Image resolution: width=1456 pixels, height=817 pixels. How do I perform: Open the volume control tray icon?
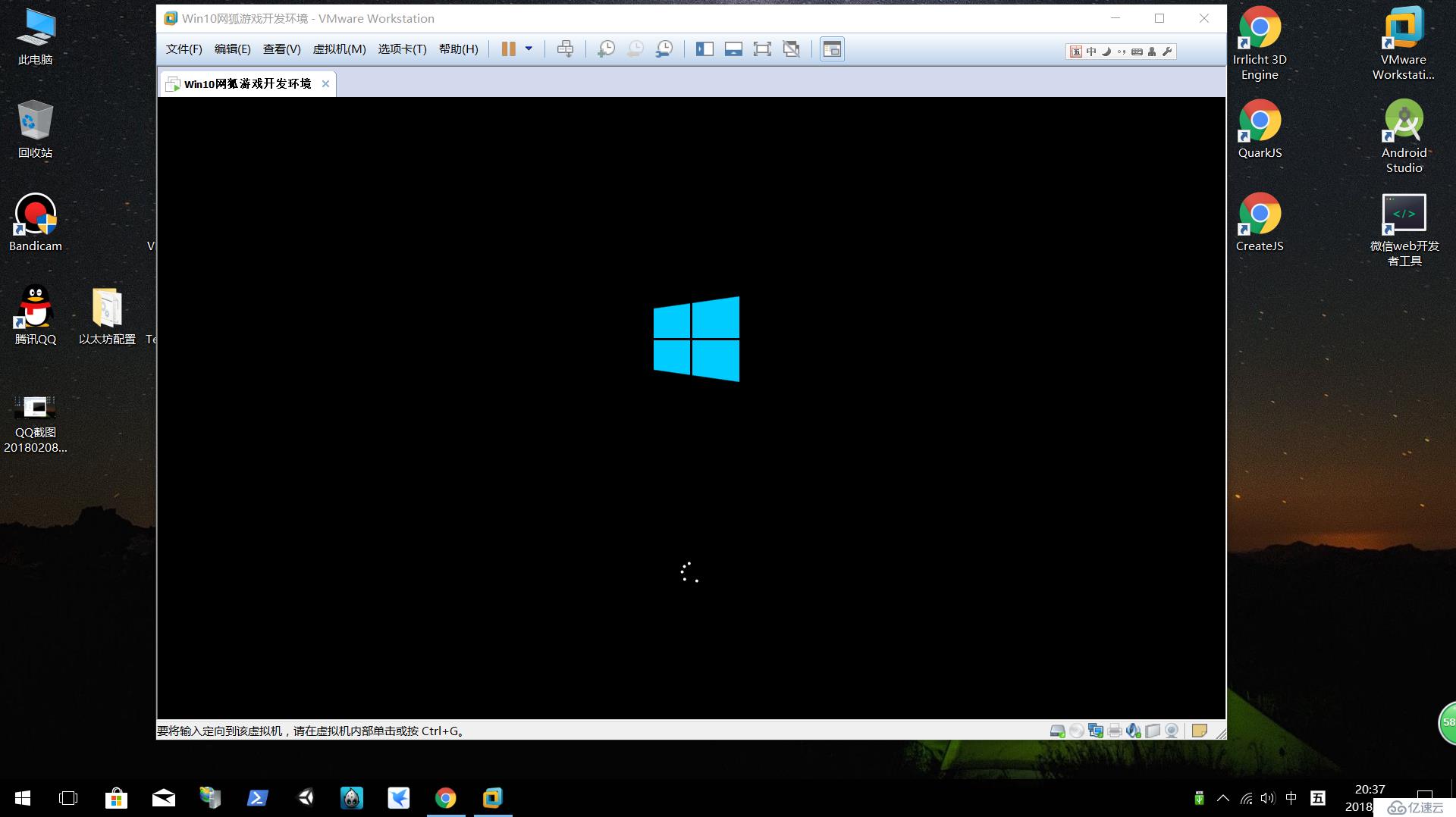tap(1268, 797)
